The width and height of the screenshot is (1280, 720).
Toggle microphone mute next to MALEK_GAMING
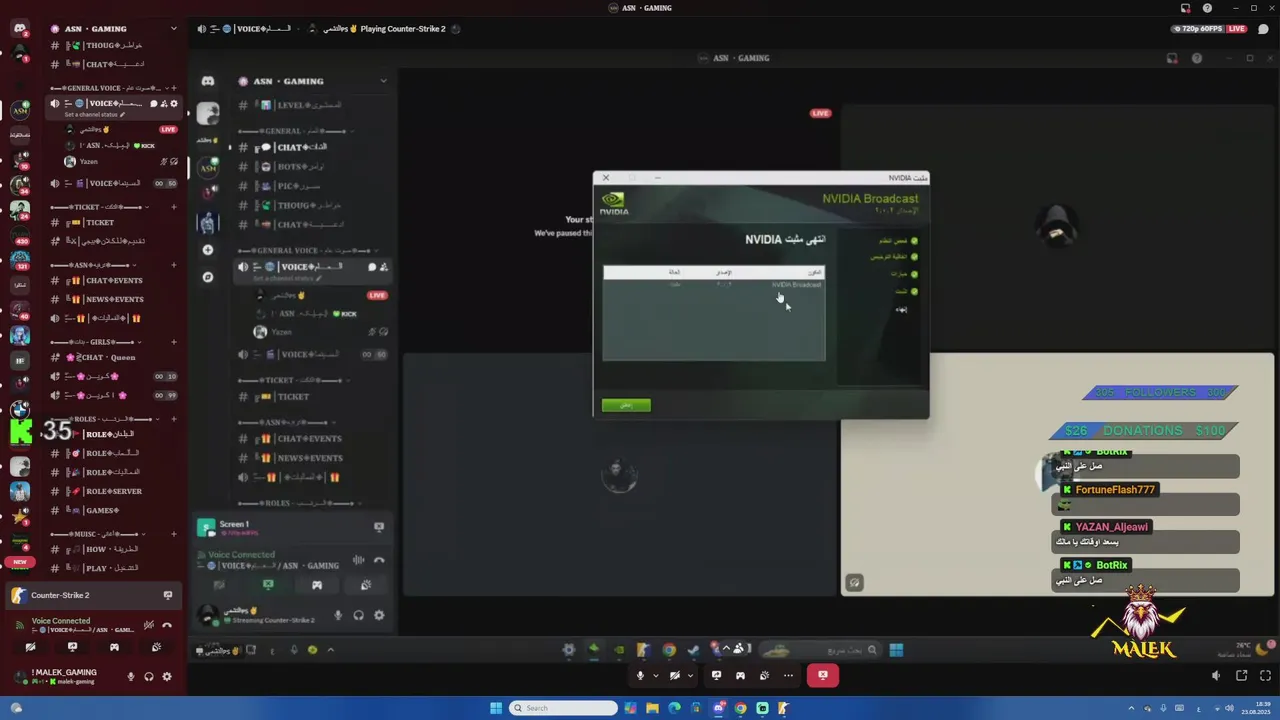pyautogui.click(x=131, y=676)
